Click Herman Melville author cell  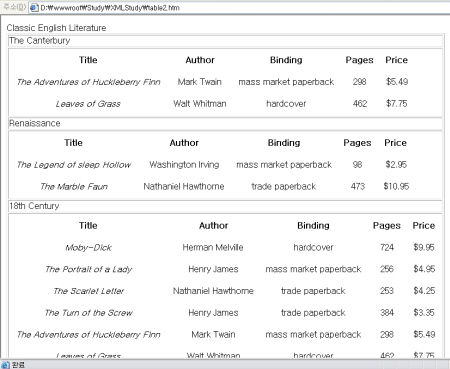click(213, 247)
